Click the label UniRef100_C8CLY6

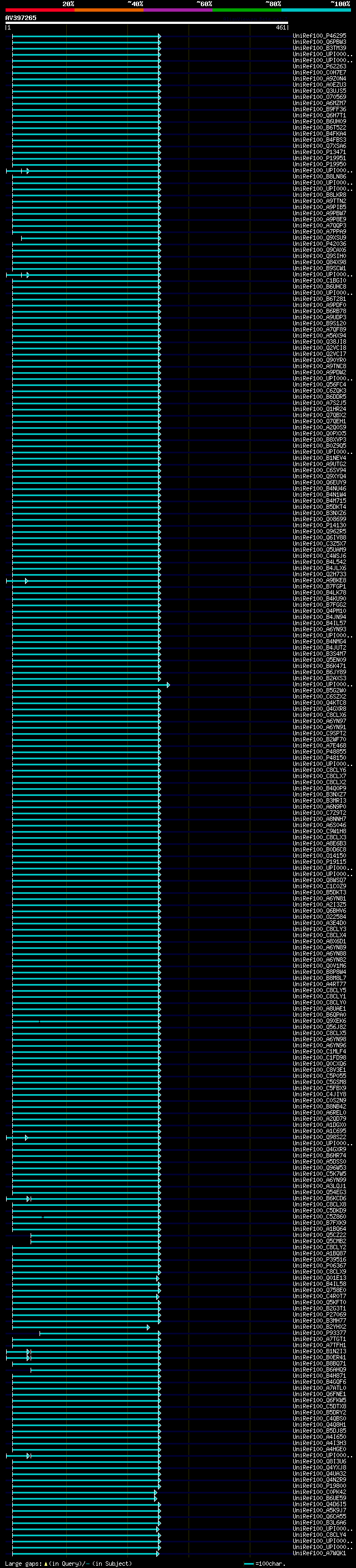tap(319, 770)
